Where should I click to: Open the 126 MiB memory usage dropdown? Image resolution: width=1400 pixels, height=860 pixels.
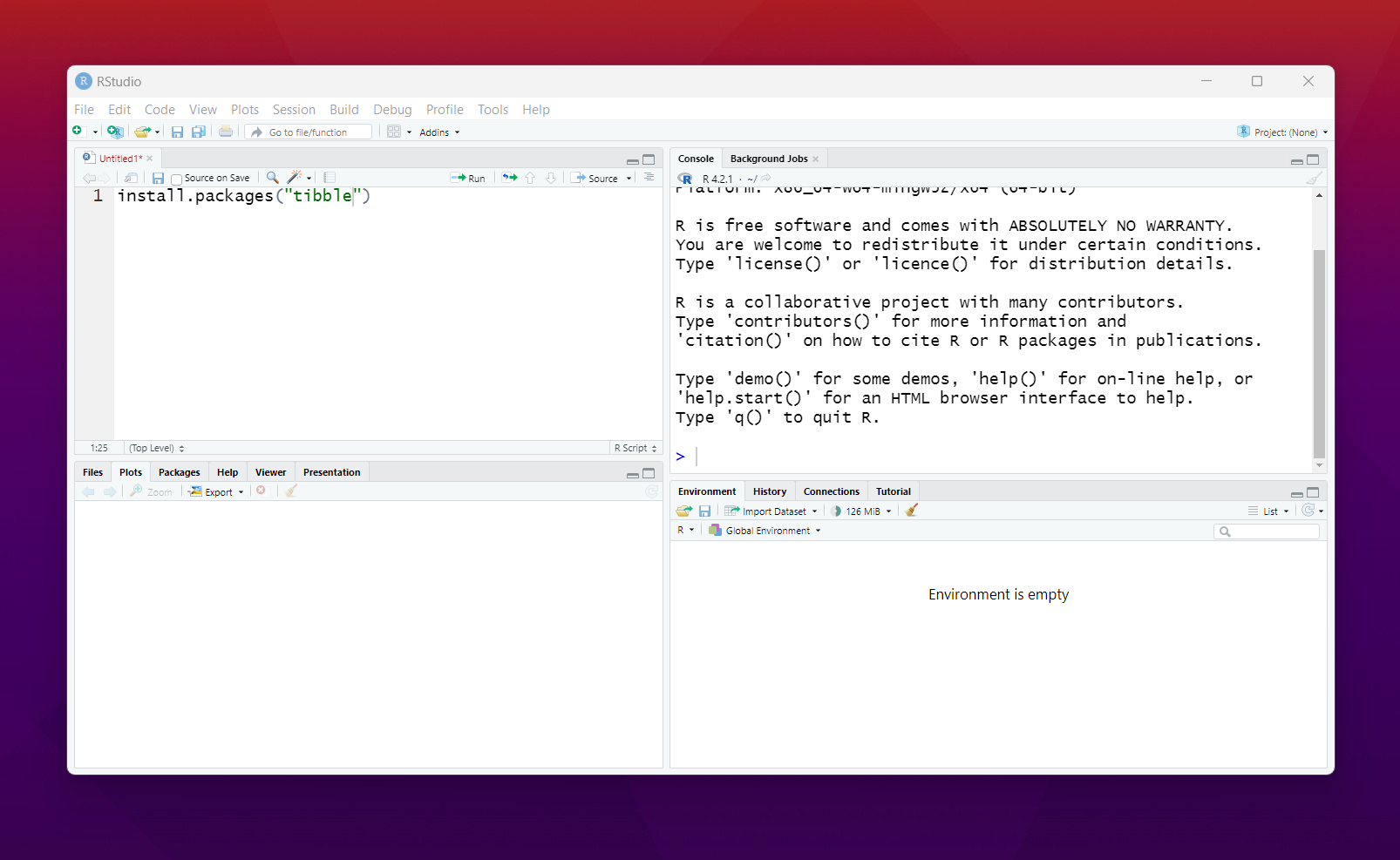click(861, 511)
